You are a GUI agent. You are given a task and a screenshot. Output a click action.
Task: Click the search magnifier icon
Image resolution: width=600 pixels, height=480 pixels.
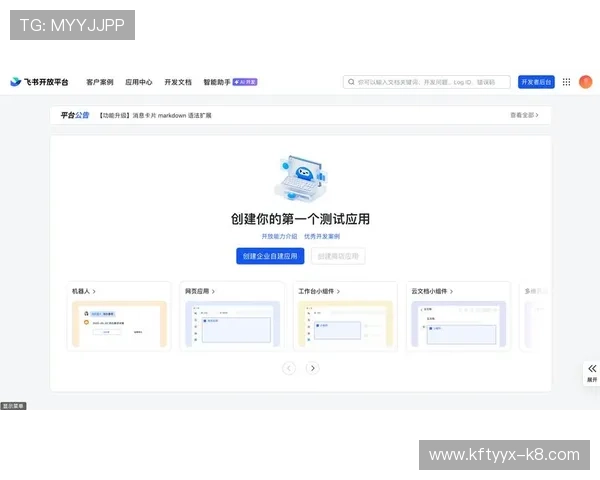(351, 82)
